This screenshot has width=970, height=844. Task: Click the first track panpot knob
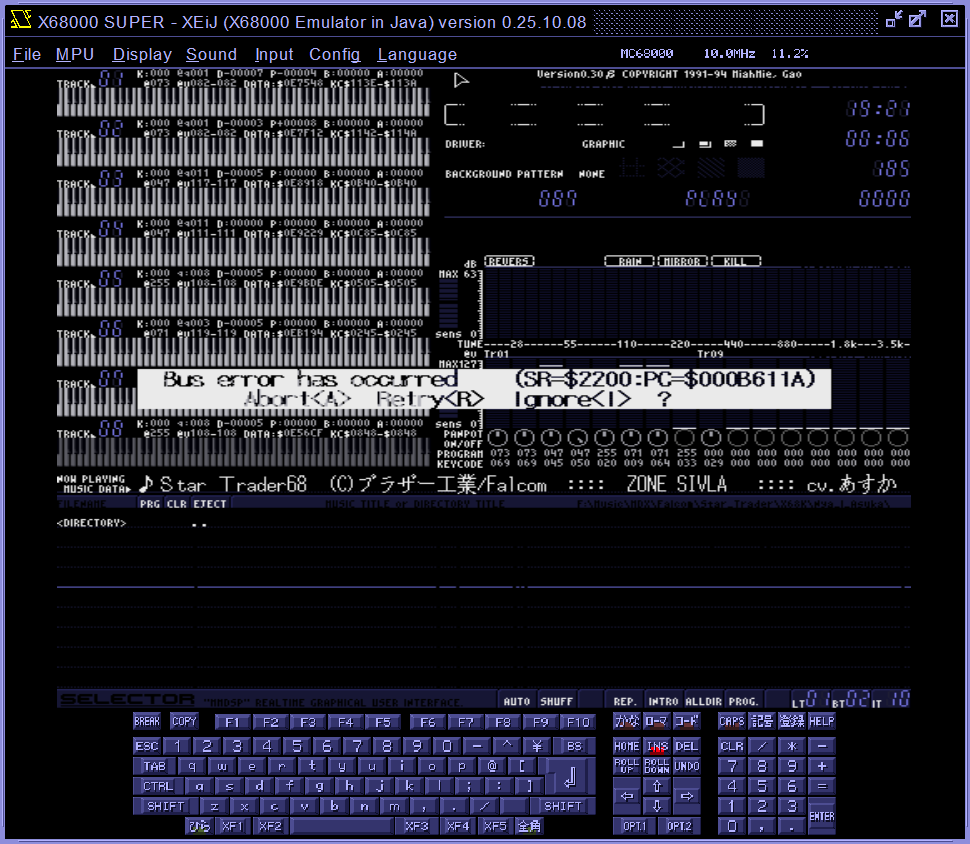coord(497,438)
